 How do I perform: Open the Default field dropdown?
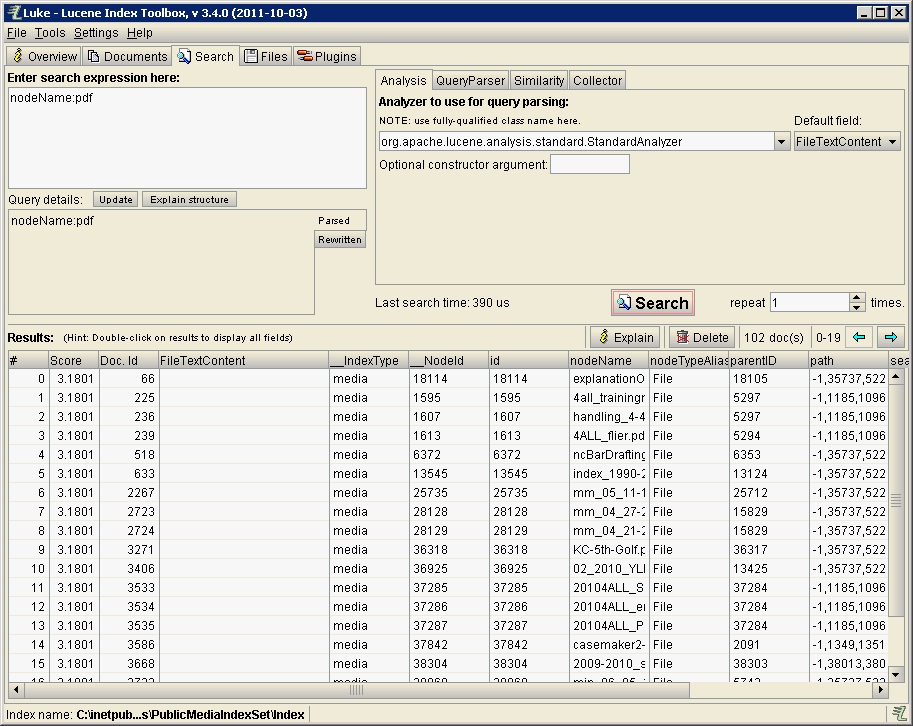[x=847, y=141]
